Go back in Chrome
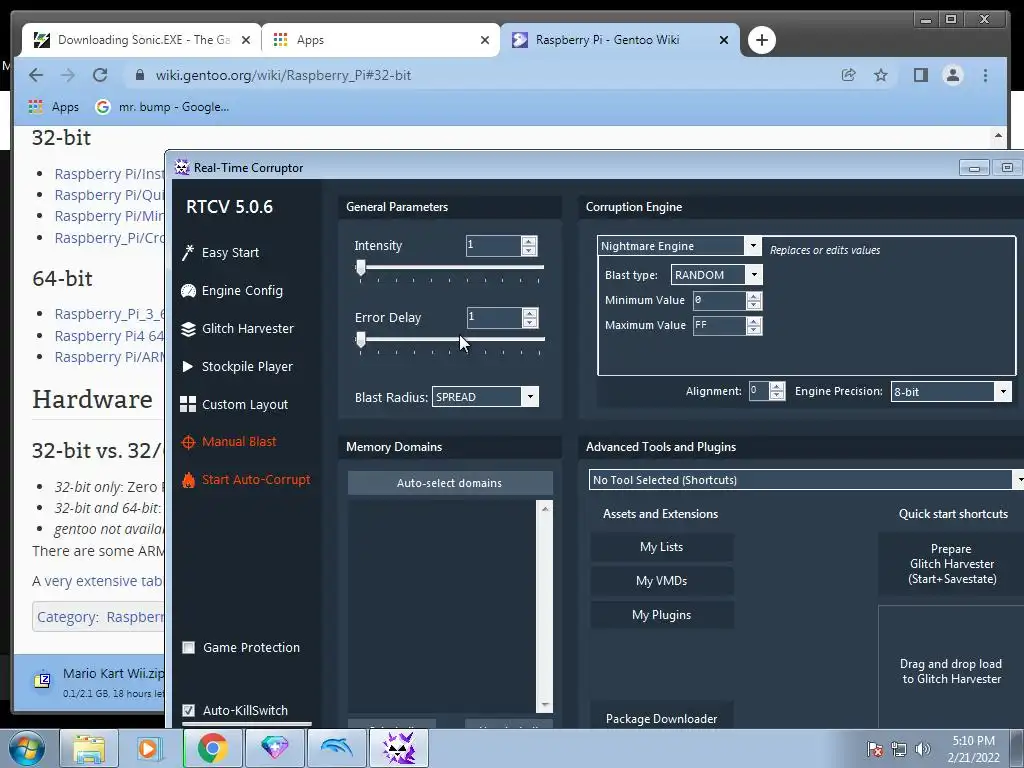 (36, 75)
